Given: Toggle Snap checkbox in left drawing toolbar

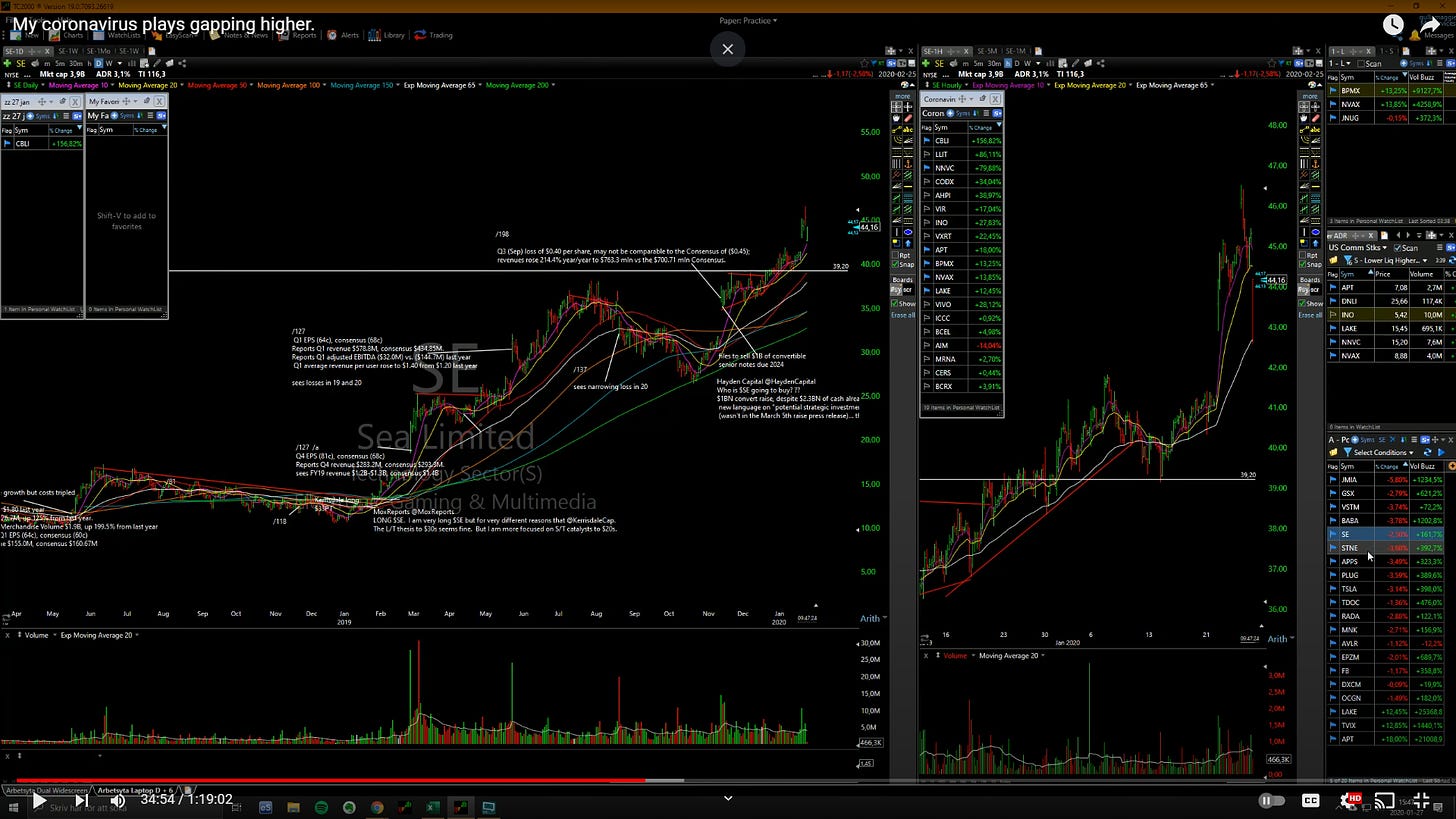Looking at the screenshot, I should click(x=895, y=264).
